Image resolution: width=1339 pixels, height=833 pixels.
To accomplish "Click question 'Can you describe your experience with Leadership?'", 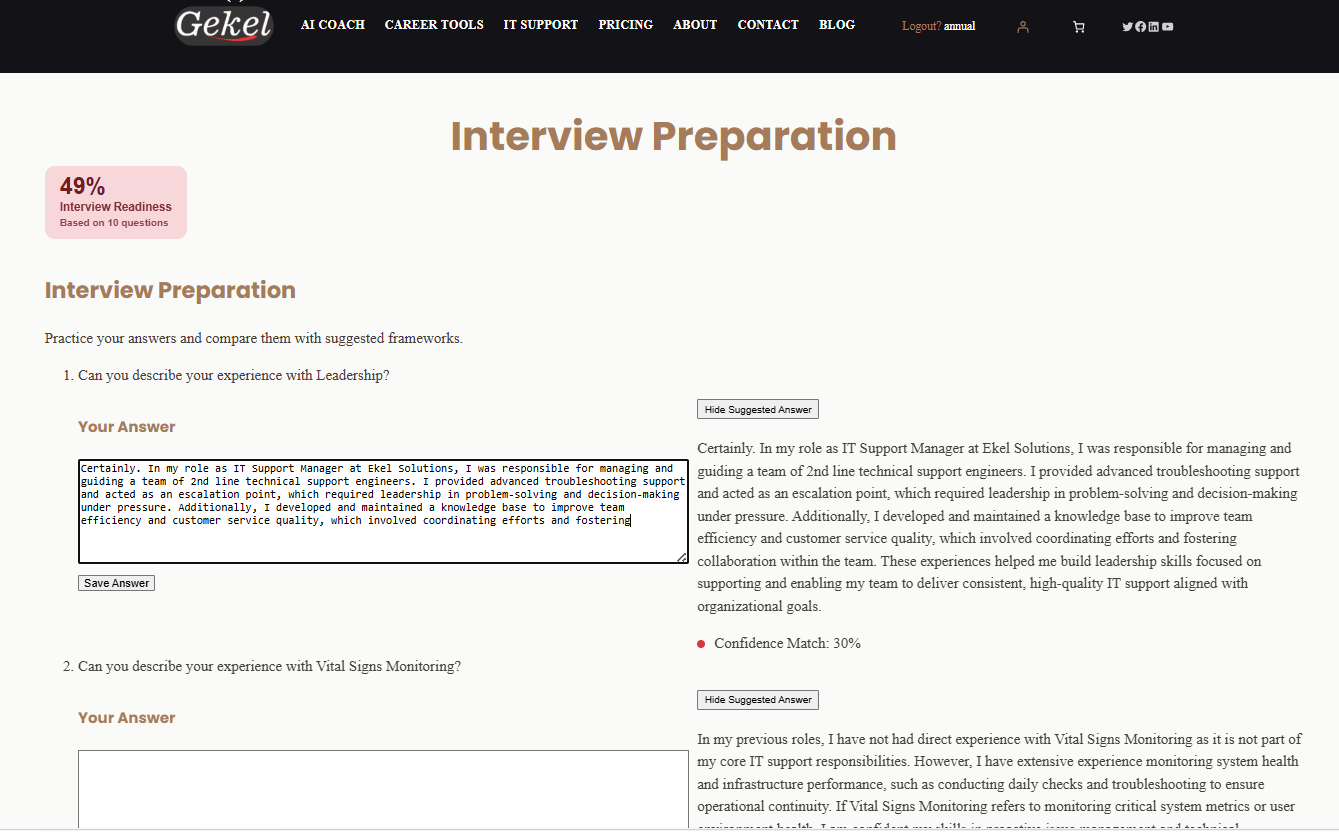I will [233, 375].
